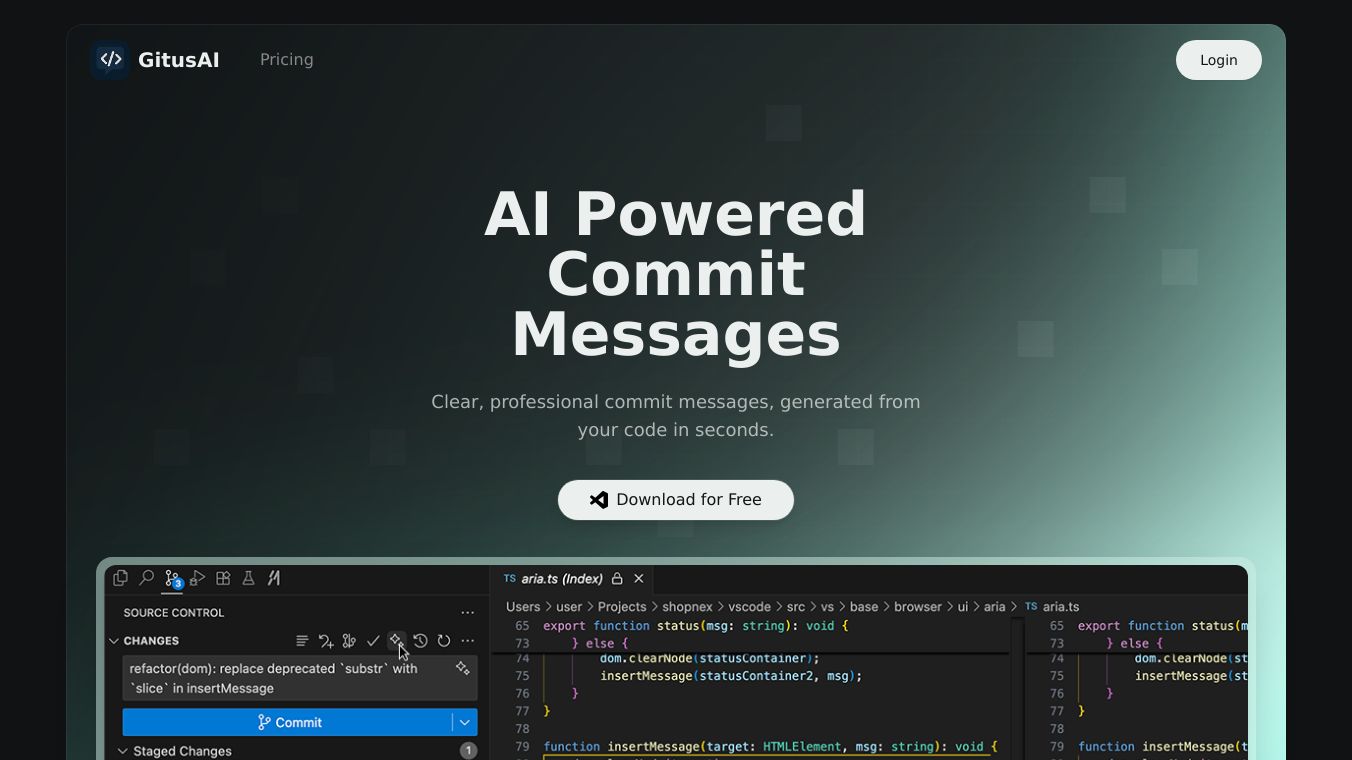The width and height of the screenshot is (1352, 760).
Task: Open the more actions ellipsis beside SOURCE CONTROL
Action: [467, 613]
